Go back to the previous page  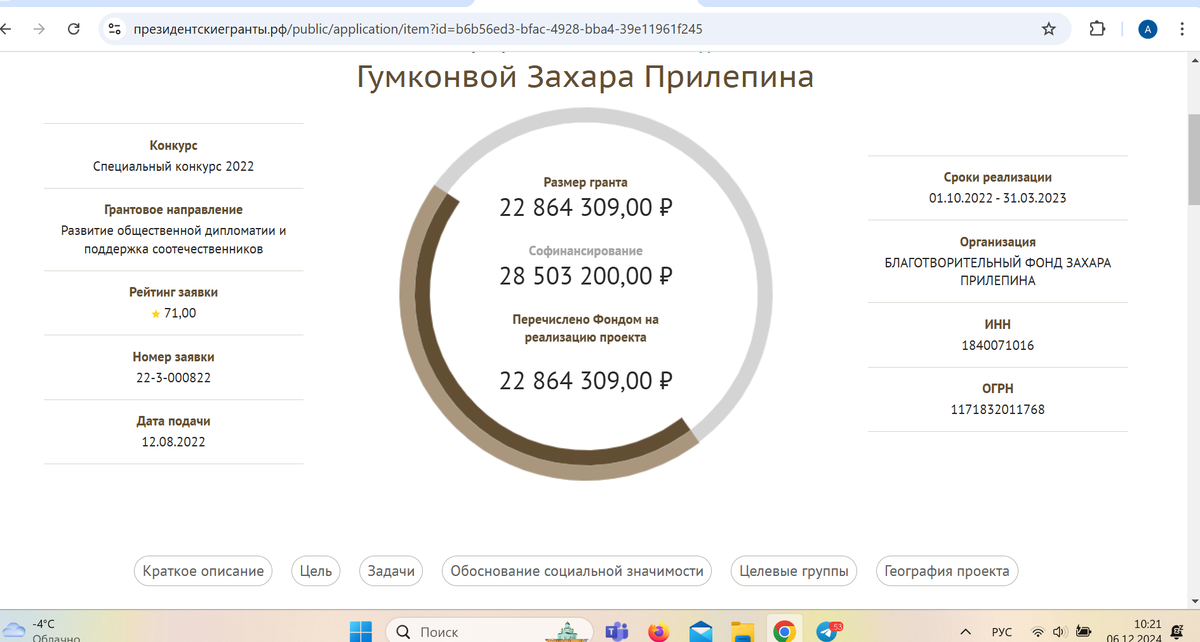tap(7, 30)
